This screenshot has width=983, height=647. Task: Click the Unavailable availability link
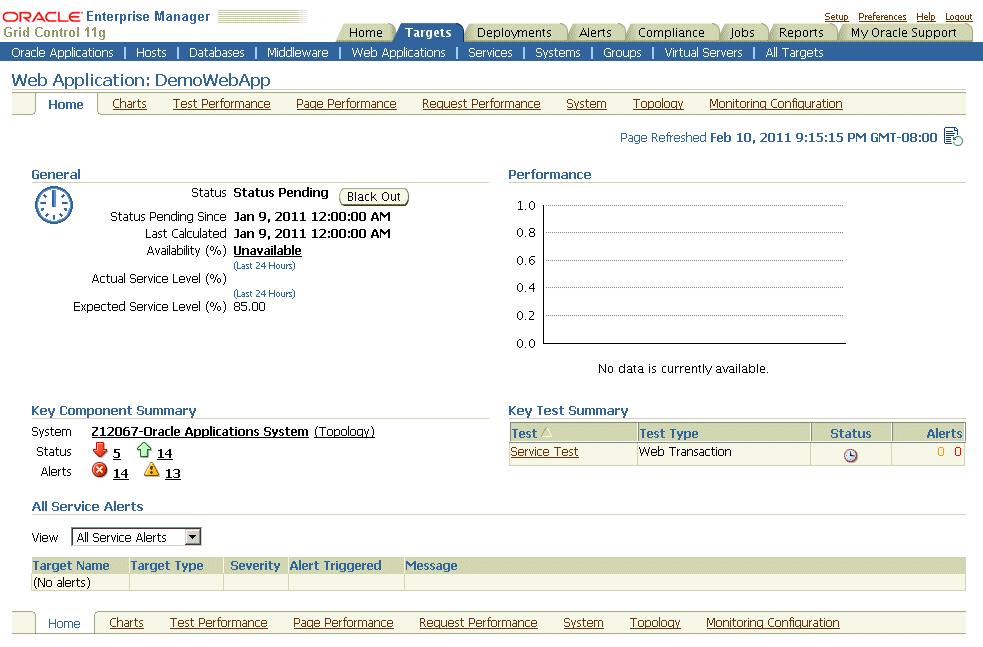pos(267,250)
